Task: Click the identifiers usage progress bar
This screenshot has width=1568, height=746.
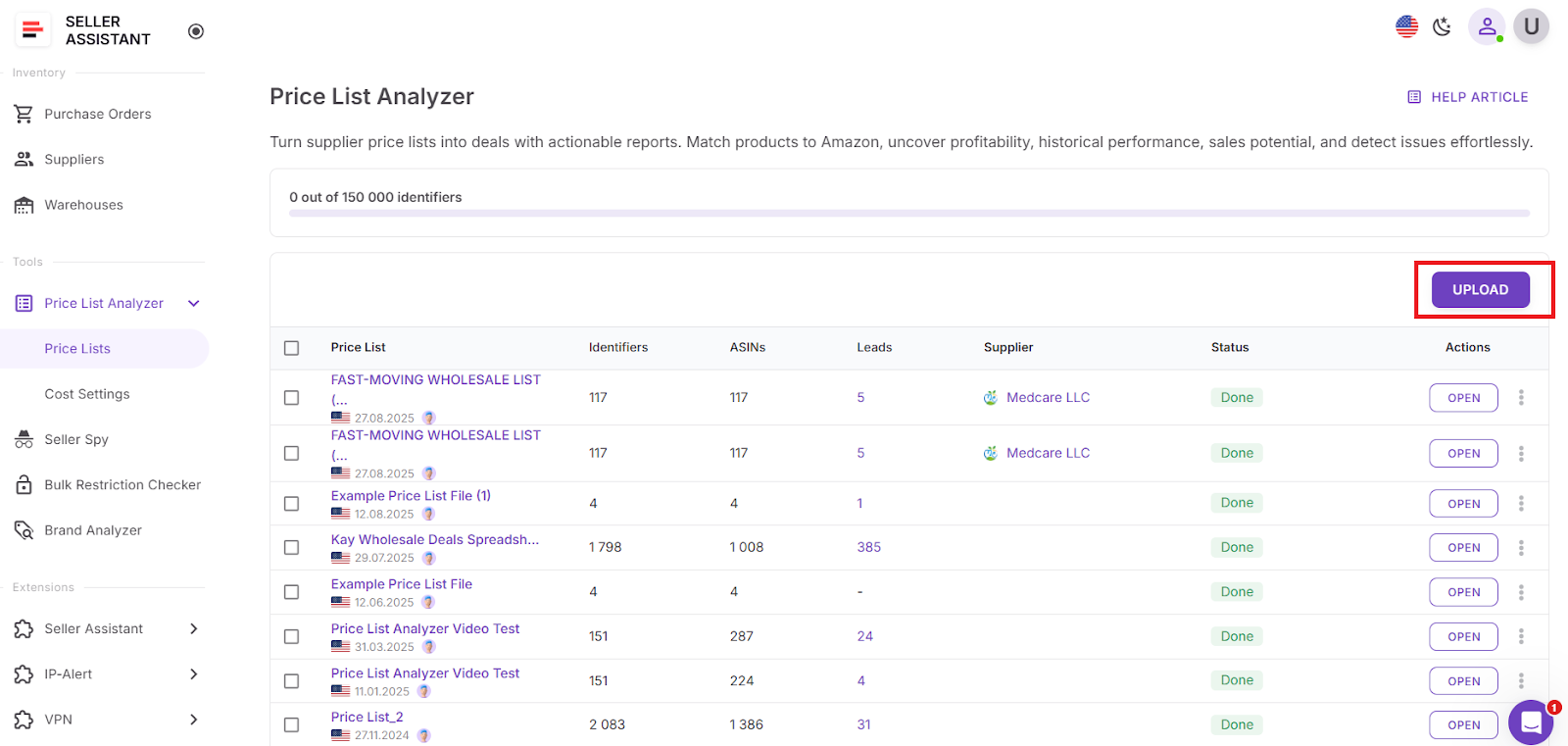Action: (909, 213)
